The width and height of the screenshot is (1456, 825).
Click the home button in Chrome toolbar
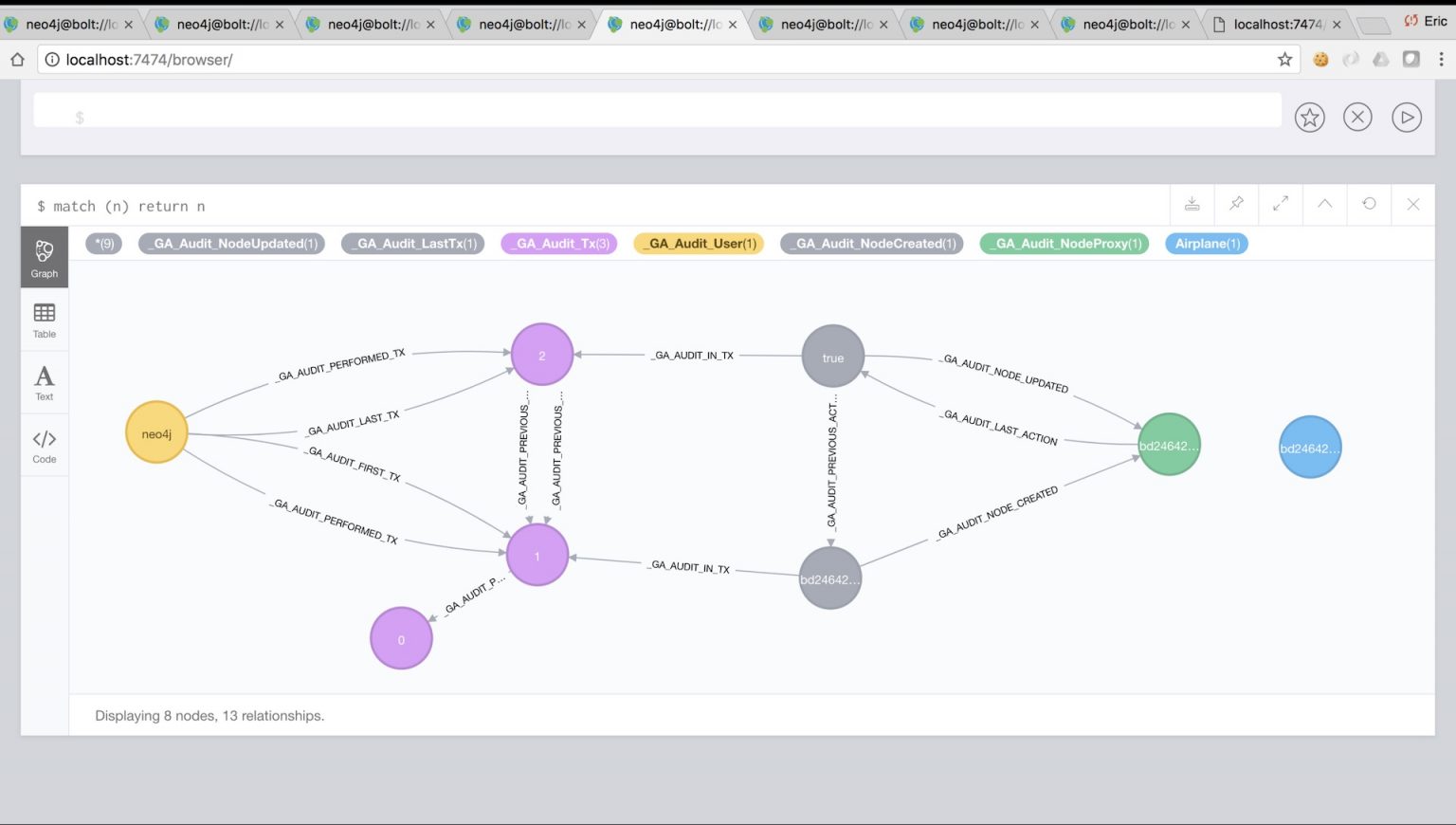[17, 59]
